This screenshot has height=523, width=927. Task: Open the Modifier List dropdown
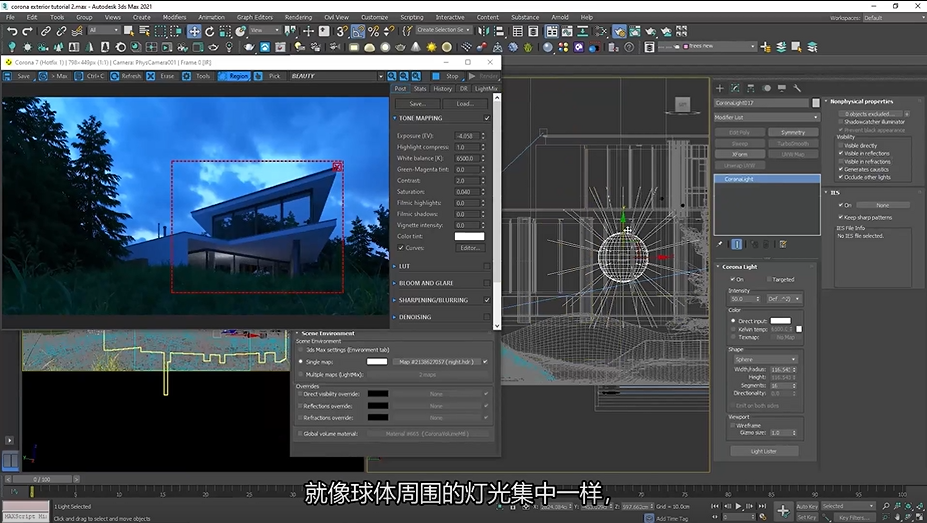click(767, 118)
